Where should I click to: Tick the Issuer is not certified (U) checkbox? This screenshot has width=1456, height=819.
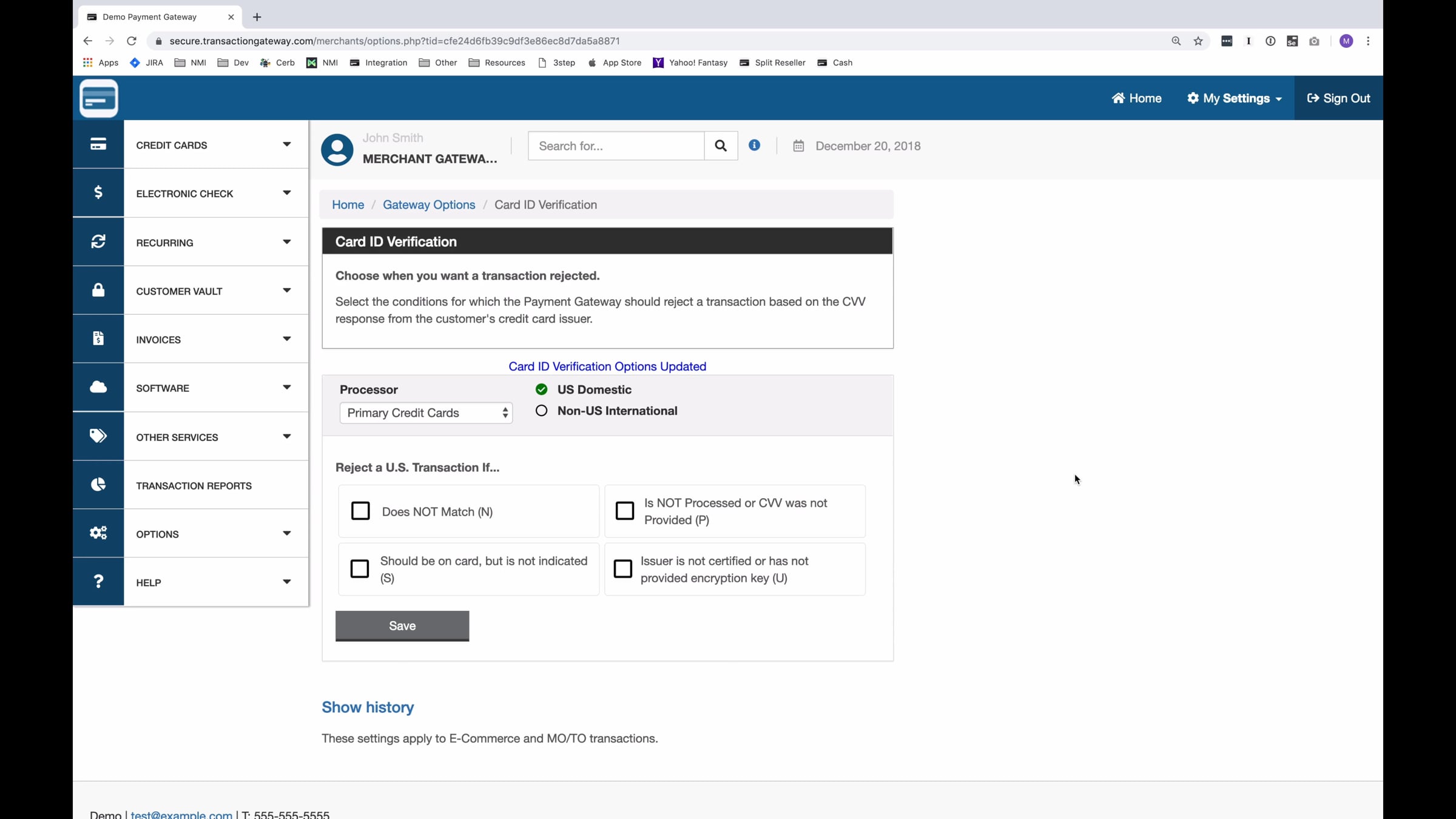623,568
